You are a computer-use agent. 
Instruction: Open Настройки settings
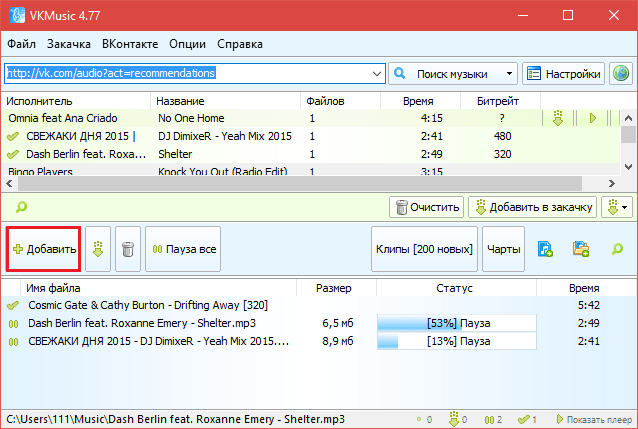coord(564,74)
